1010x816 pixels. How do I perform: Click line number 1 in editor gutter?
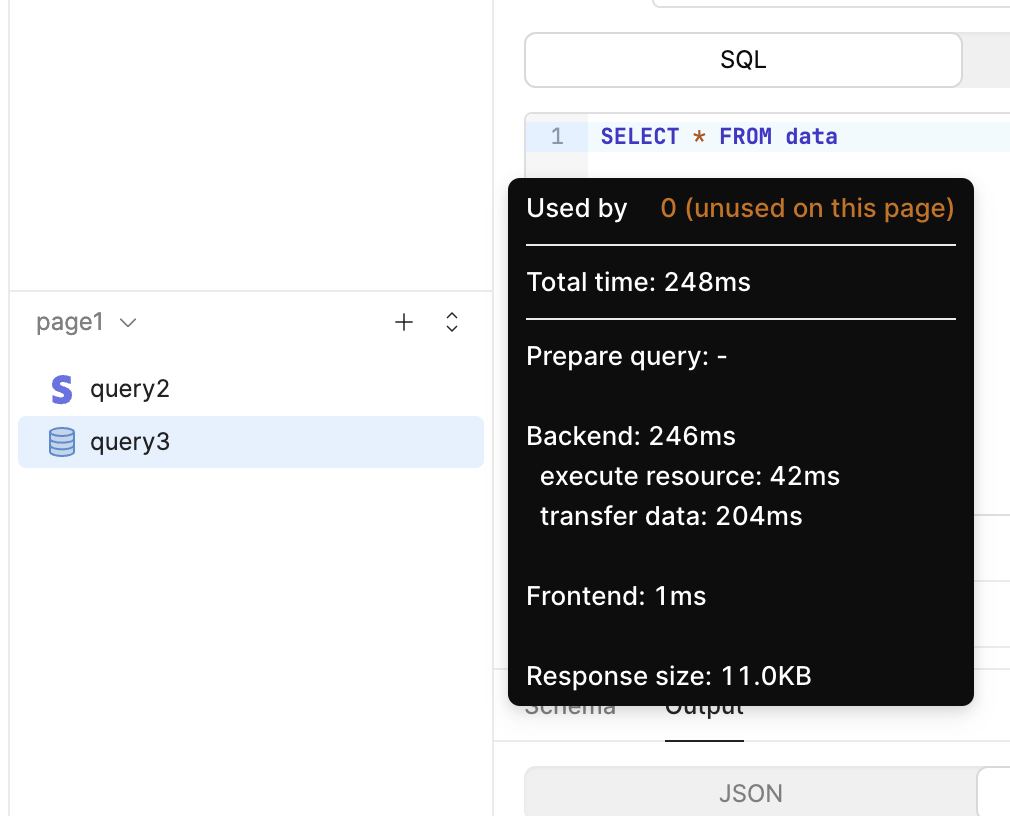pyautogui.click(x=557, y=136)
